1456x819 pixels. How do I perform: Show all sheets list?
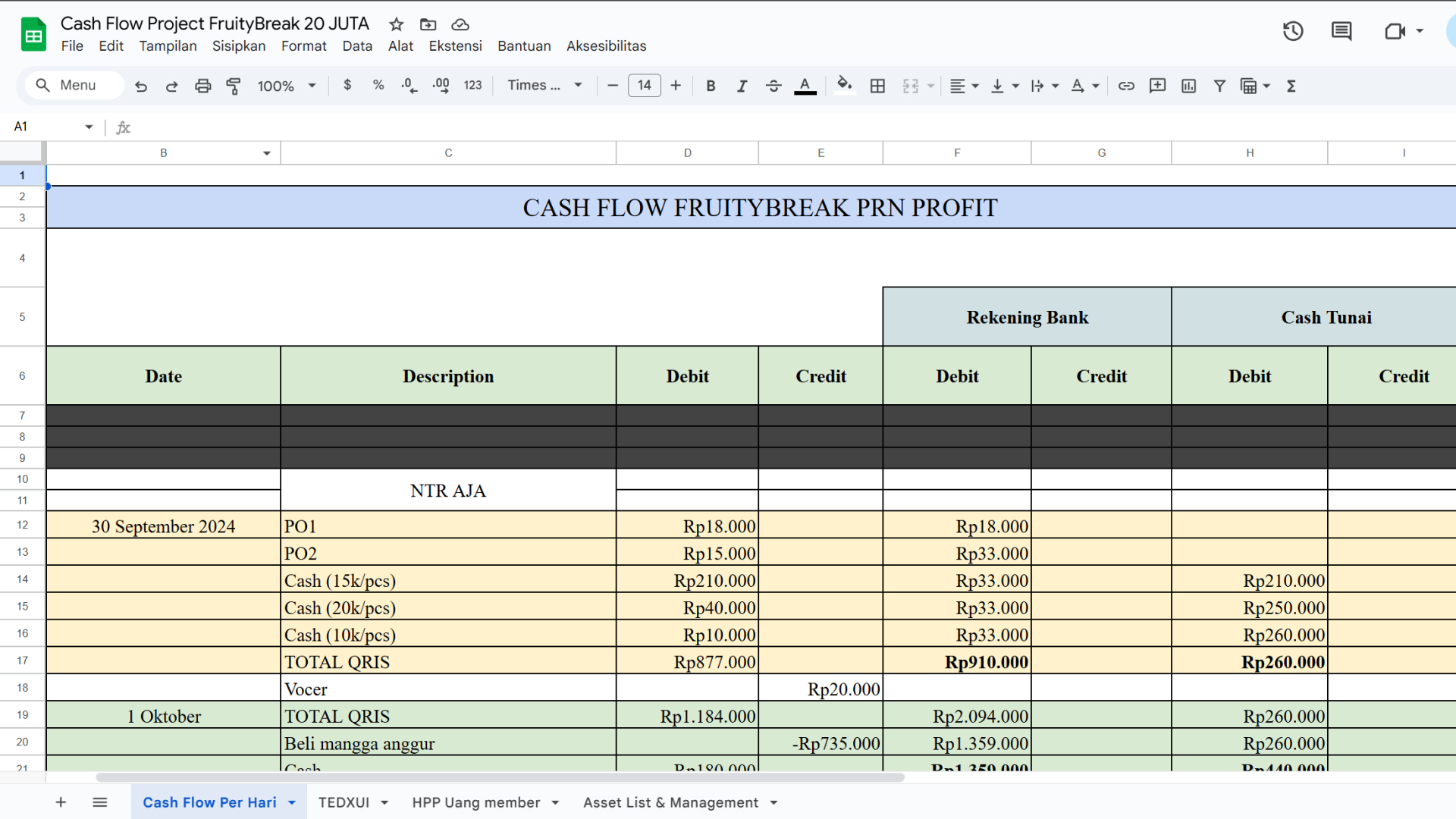click(100, 802)
